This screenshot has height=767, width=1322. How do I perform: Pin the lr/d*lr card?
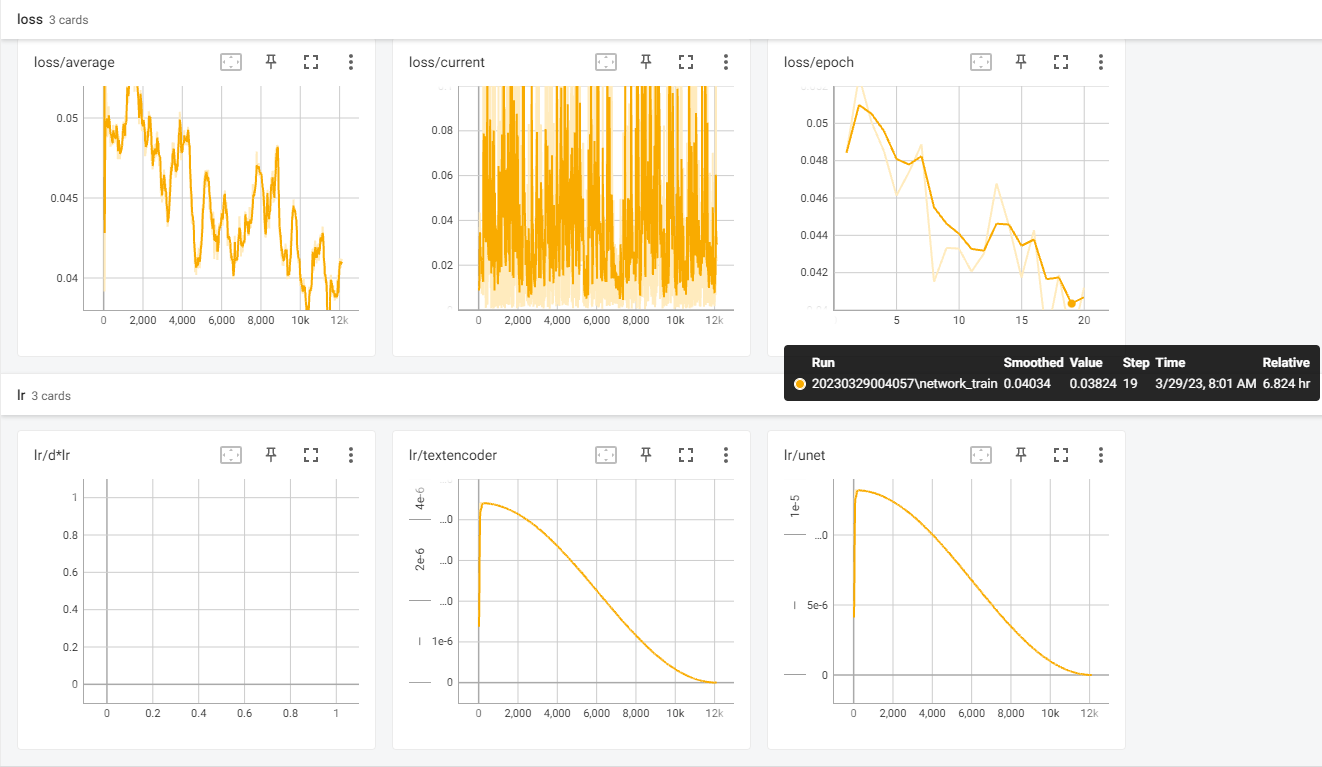click(x=271, y=455)
